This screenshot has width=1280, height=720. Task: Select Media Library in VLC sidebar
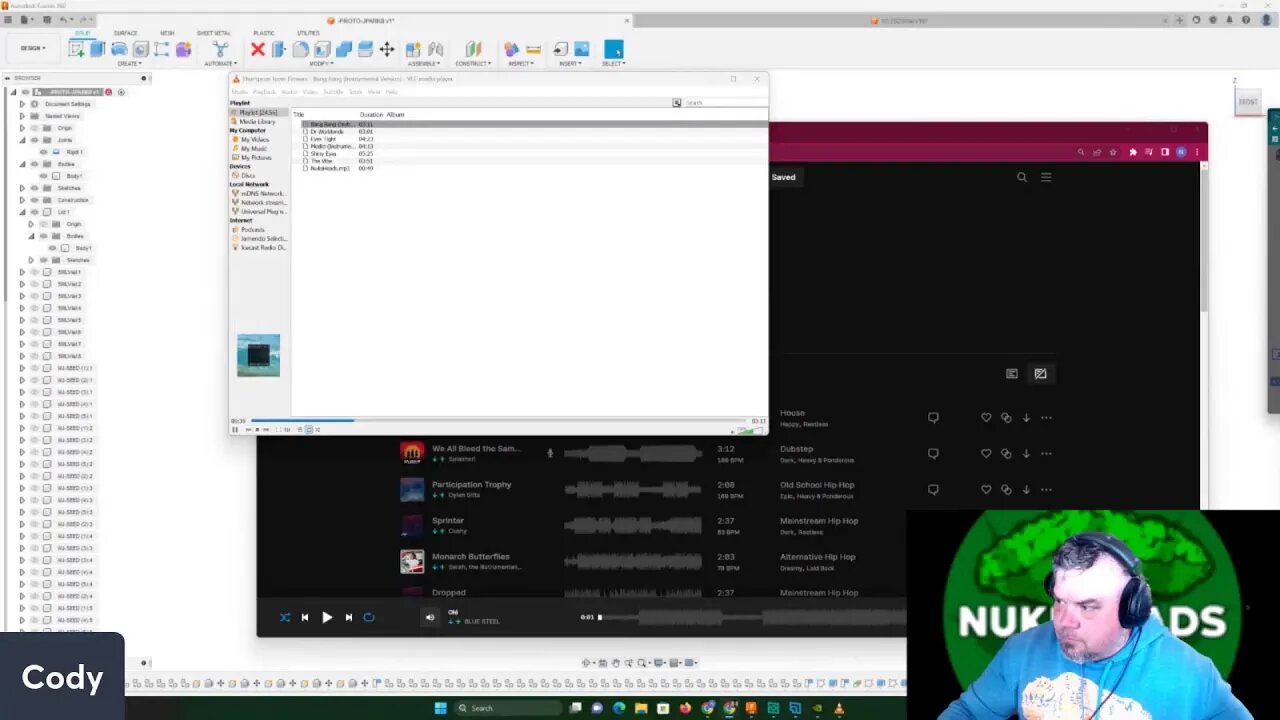pos(257,122)
